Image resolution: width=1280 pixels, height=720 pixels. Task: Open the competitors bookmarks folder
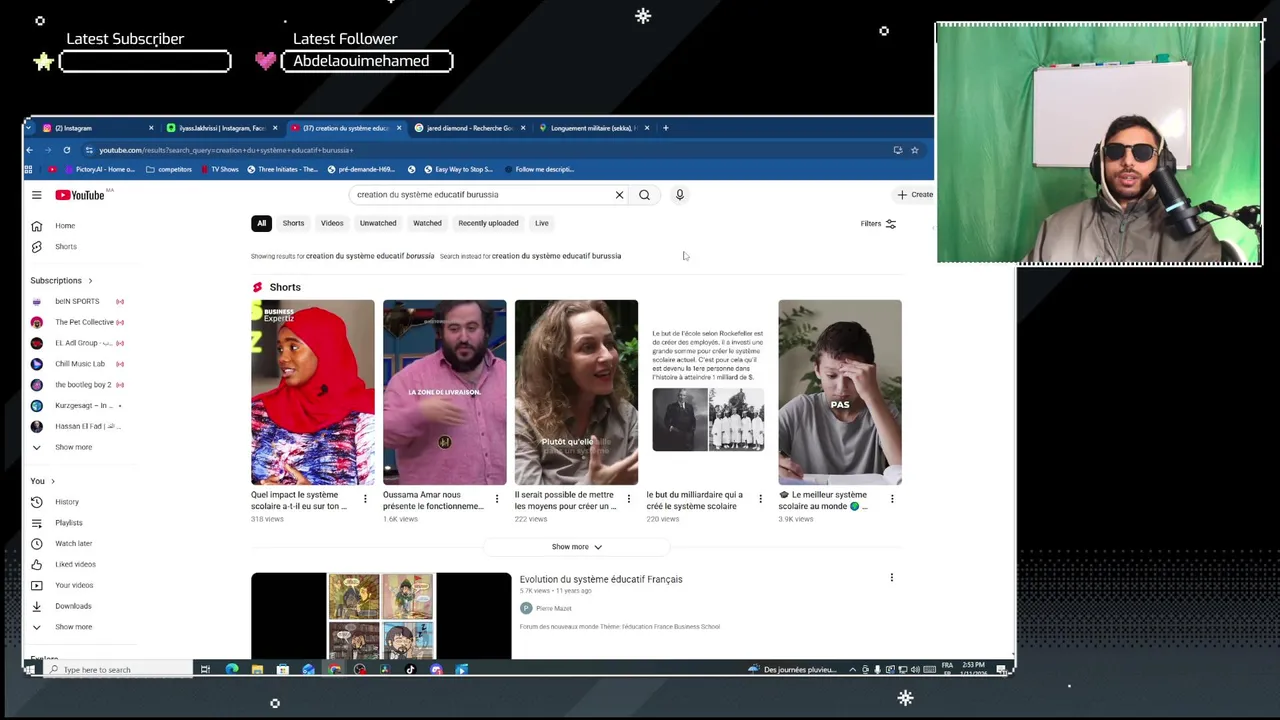(x=169, y=169)
